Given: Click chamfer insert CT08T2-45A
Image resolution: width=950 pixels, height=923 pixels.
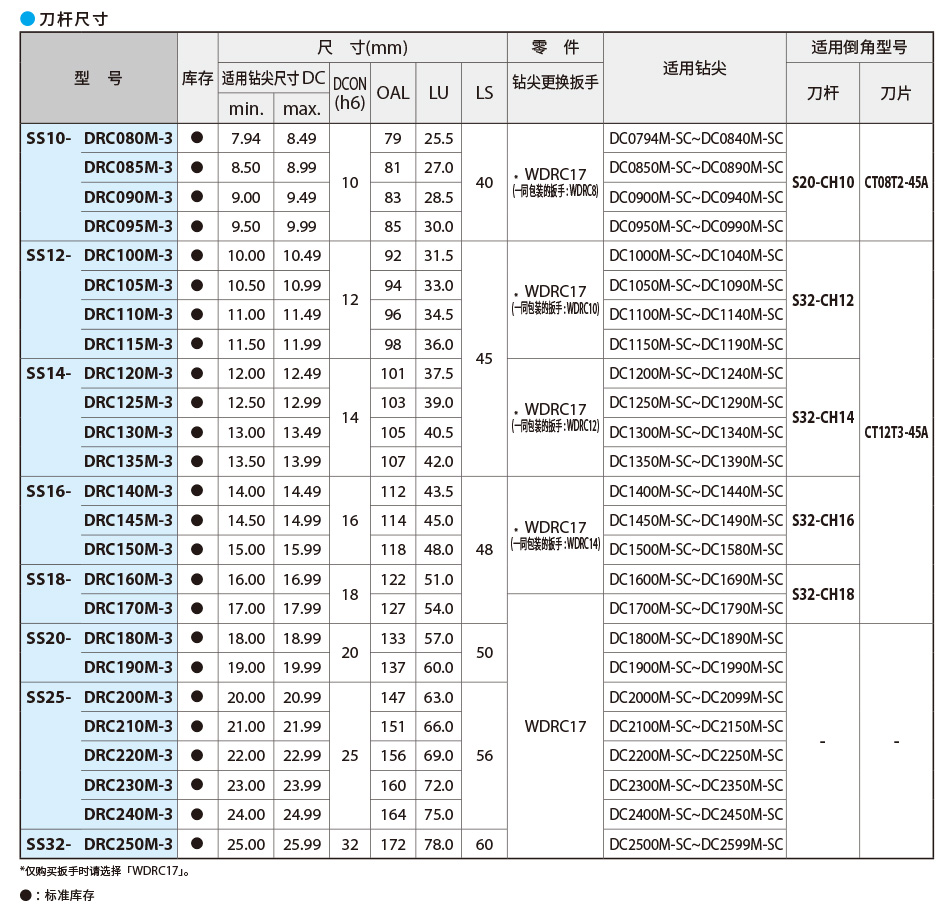Looking at the screenshot, I should pos(896,182).
